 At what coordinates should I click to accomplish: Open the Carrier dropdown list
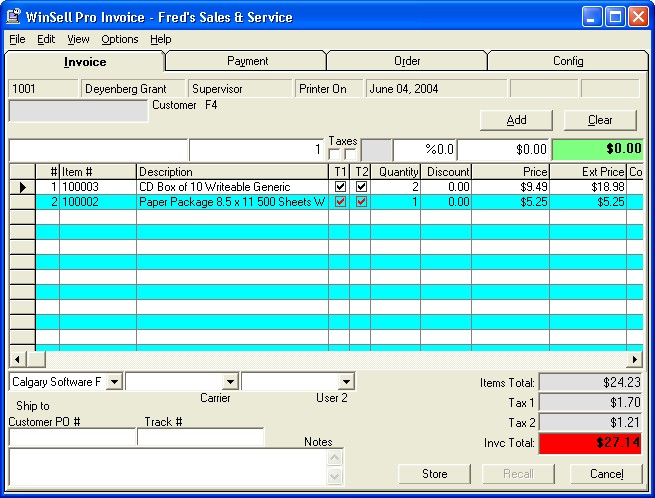[x=230, y=382]
